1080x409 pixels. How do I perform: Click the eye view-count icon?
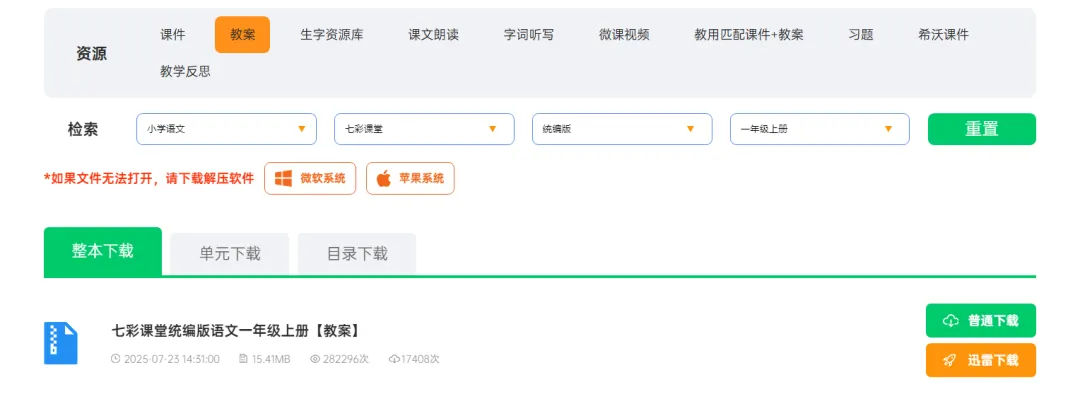tap(315, 359)
